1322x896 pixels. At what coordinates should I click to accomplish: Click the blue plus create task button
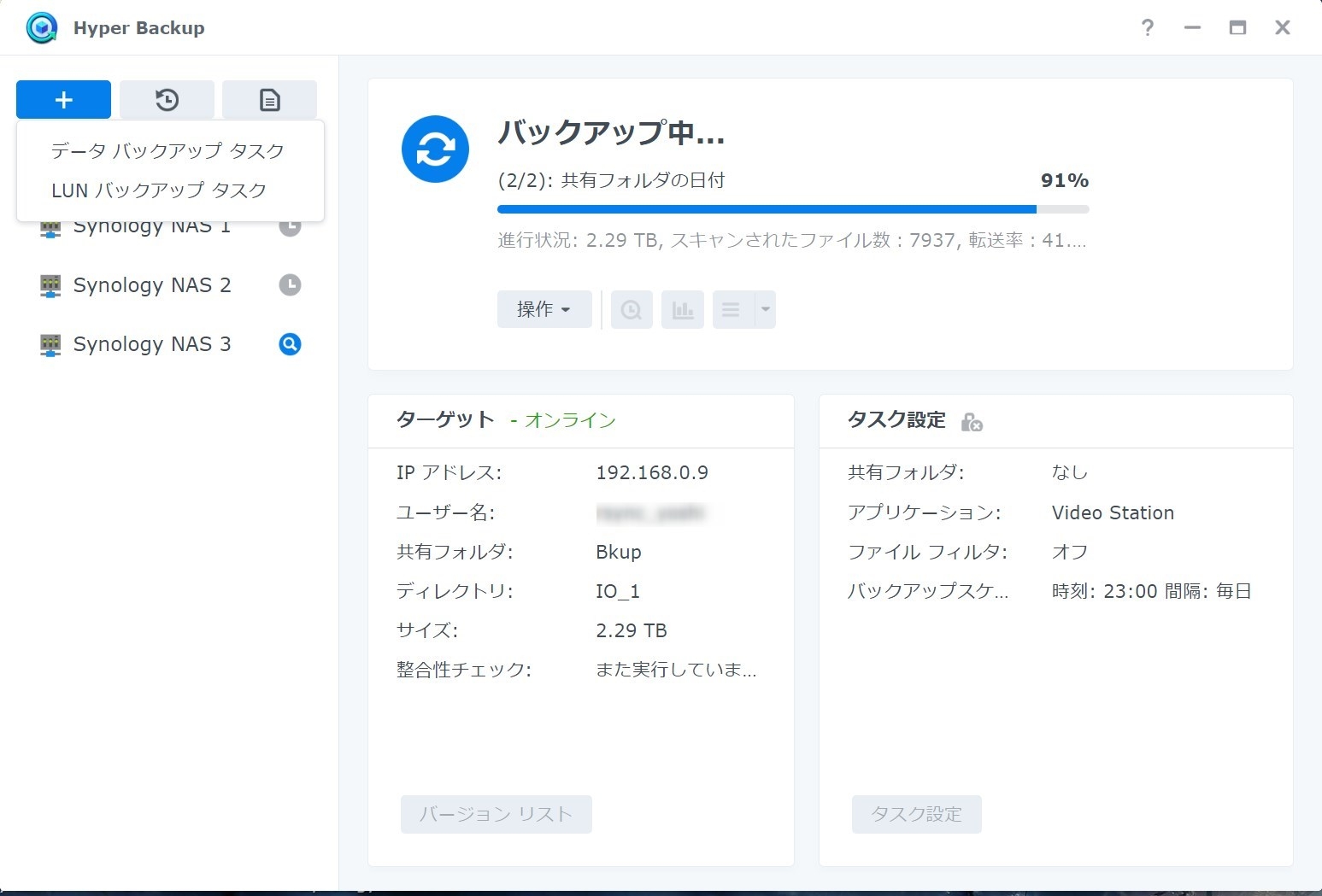coord(63,100)
